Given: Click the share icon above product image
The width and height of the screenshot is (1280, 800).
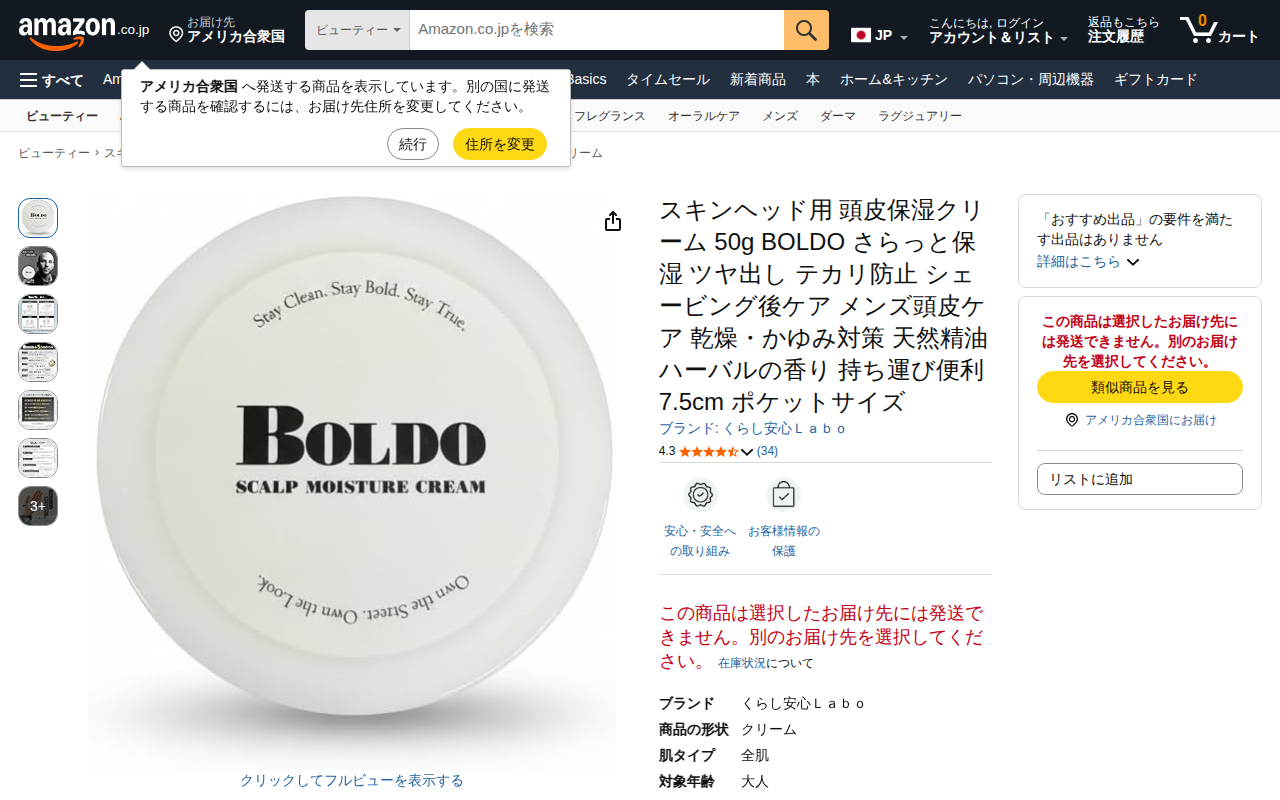Looking at the screenshot, I should (613, 222).
